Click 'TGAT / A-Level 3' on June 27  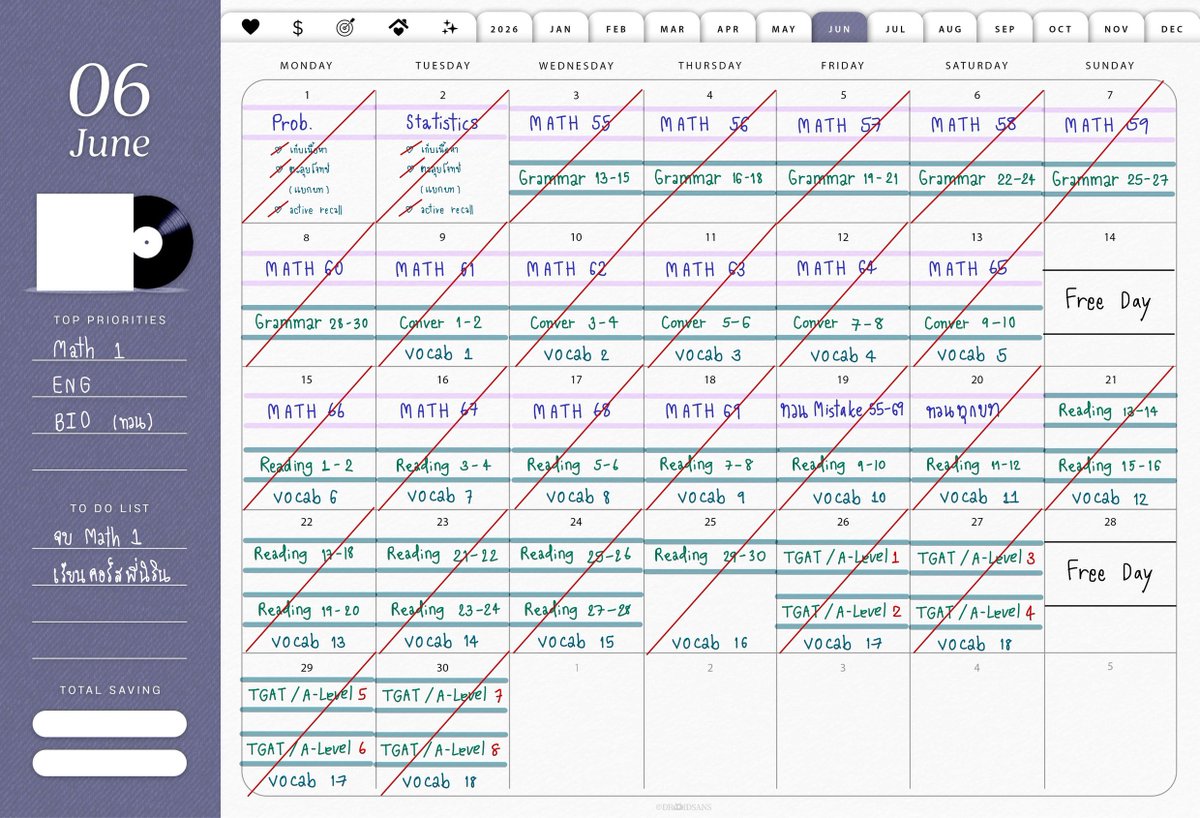pos(977,558)
